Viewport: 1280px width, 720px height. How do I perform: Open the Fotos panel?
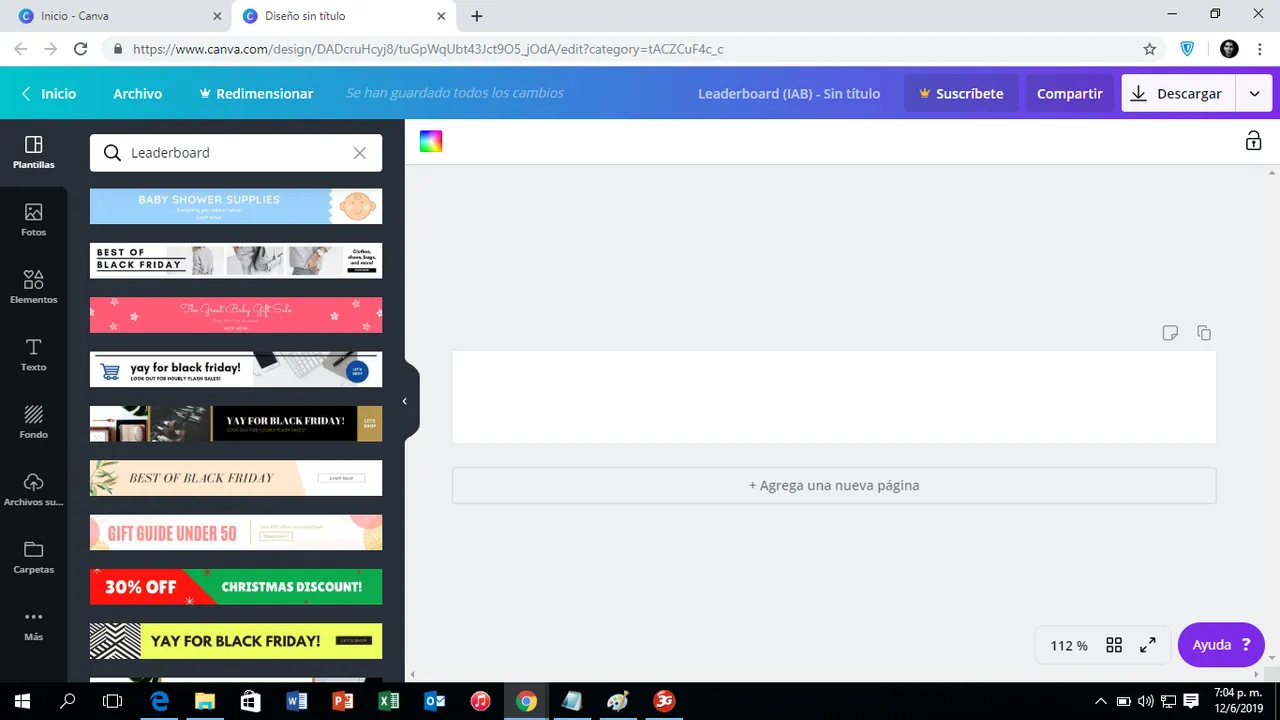(x=33, y=220)
